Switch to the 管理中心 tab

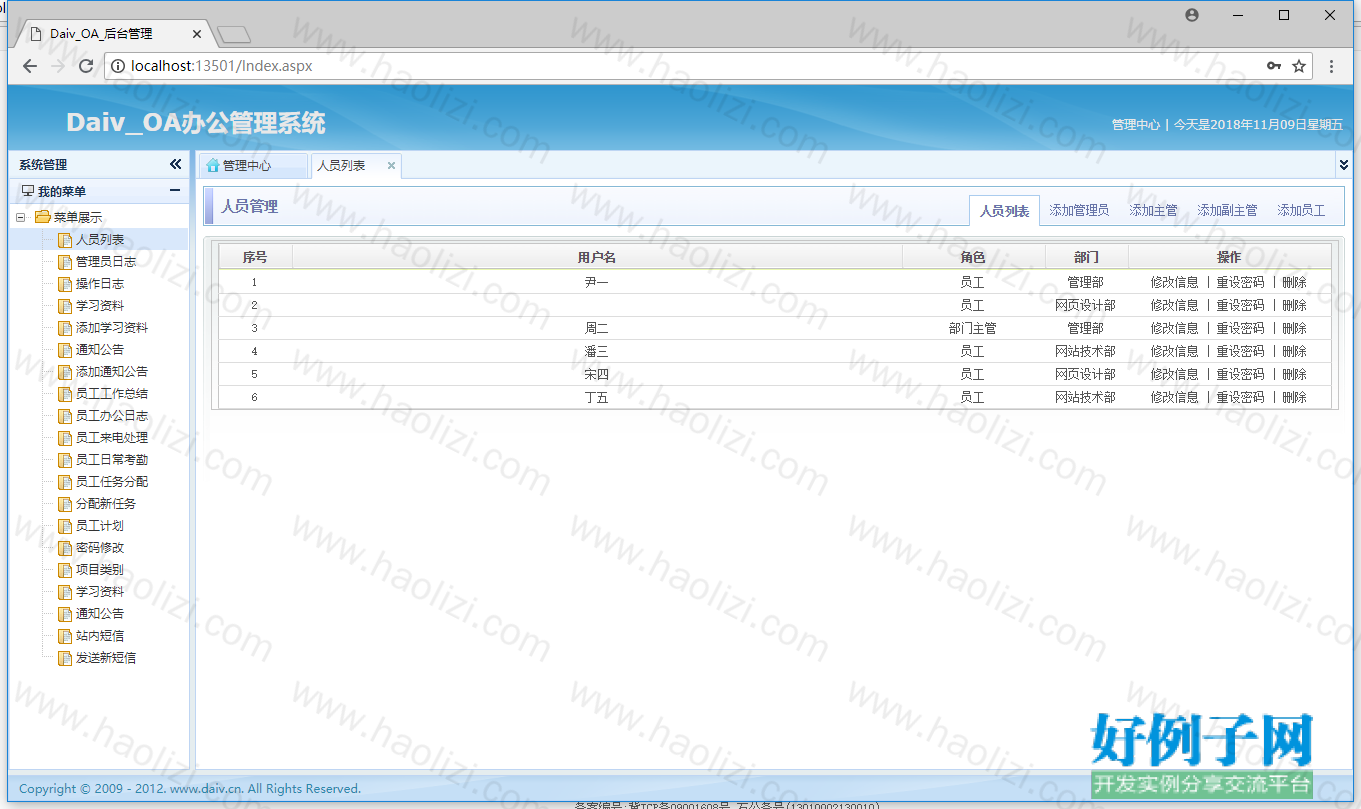[x=252, y=166]
